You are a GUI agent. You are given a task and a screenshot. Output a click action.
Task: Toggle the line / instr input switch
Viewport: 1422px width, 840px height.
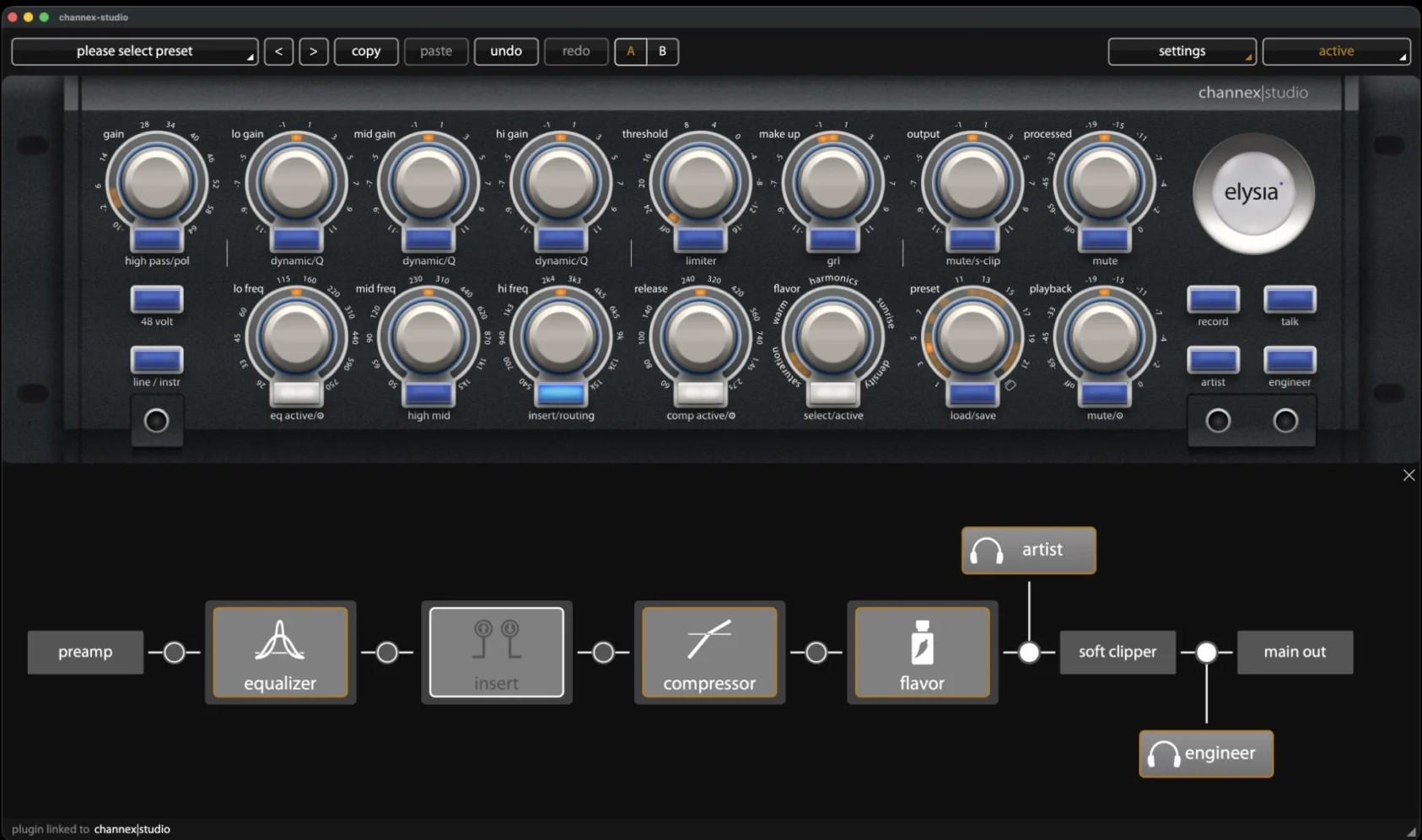click(x=157, y=360)
